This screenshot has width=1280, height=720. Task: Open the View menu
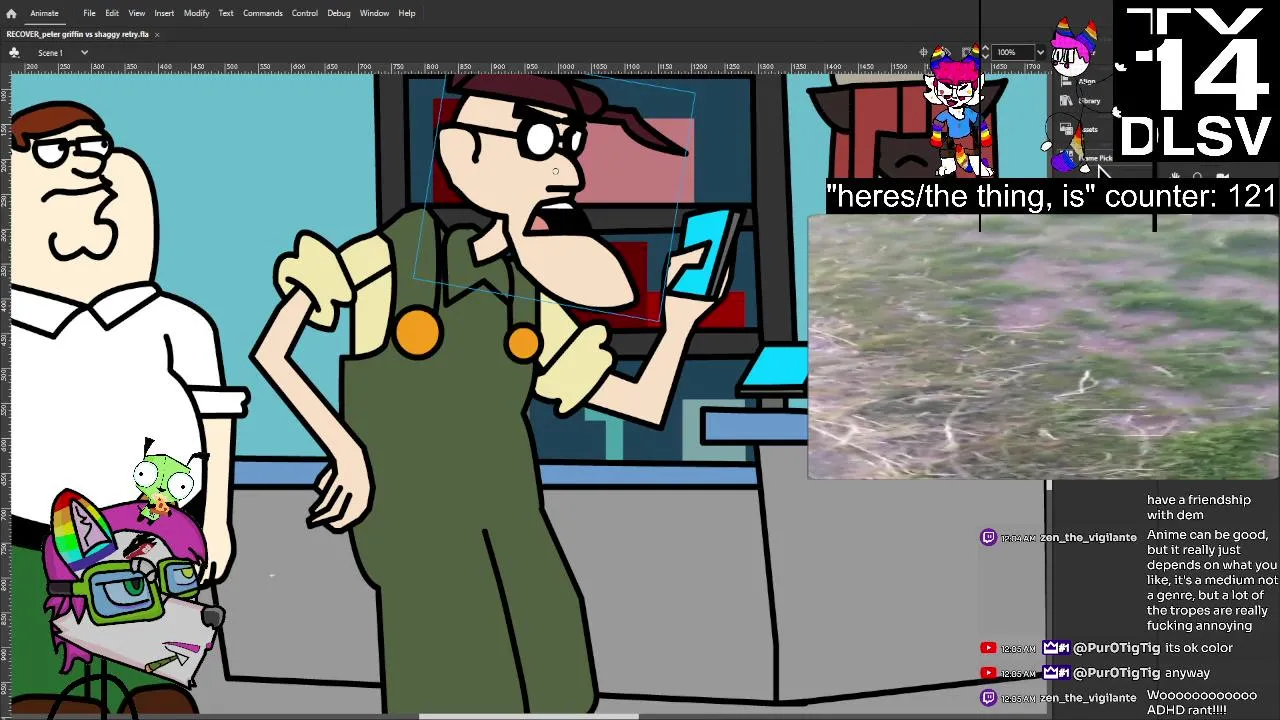[137, 13]
